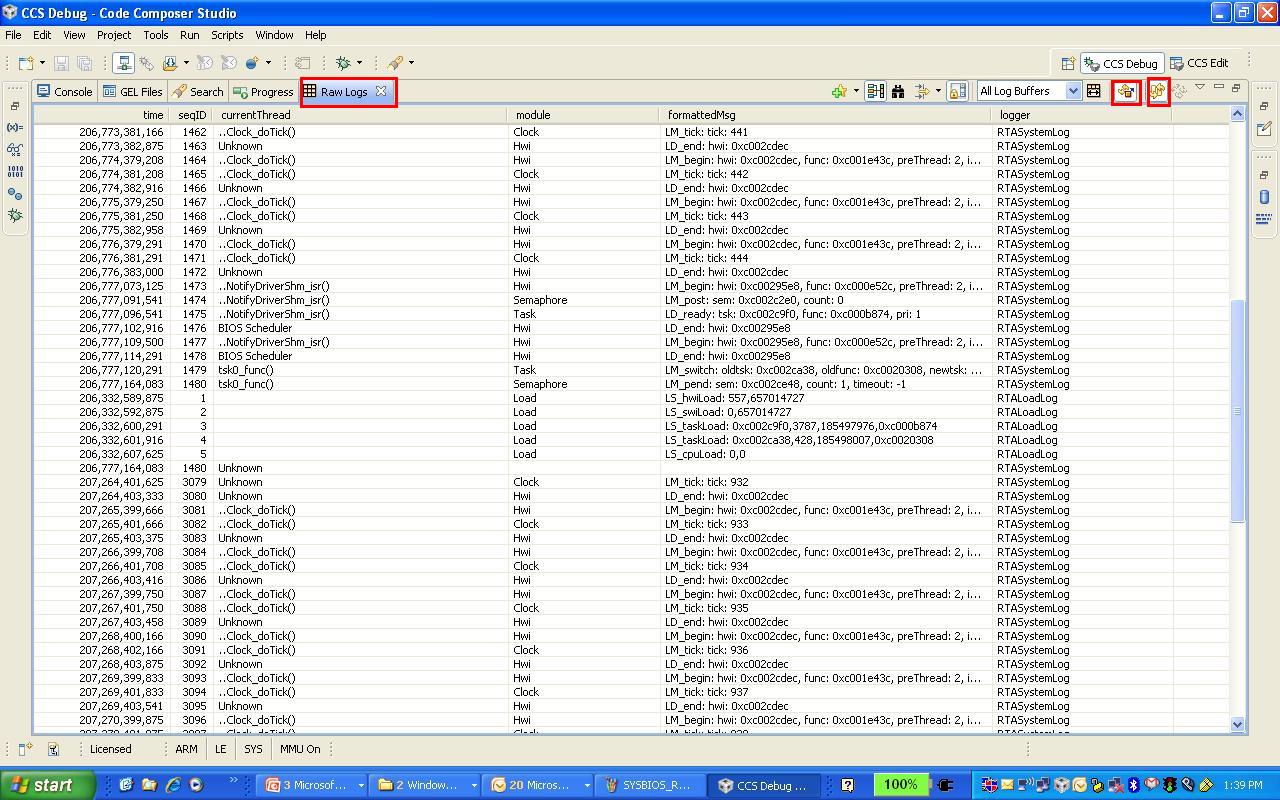This screenshot has width=1280, height=800.
Task: Click the Windows Start button
Action: click(47, 785)
